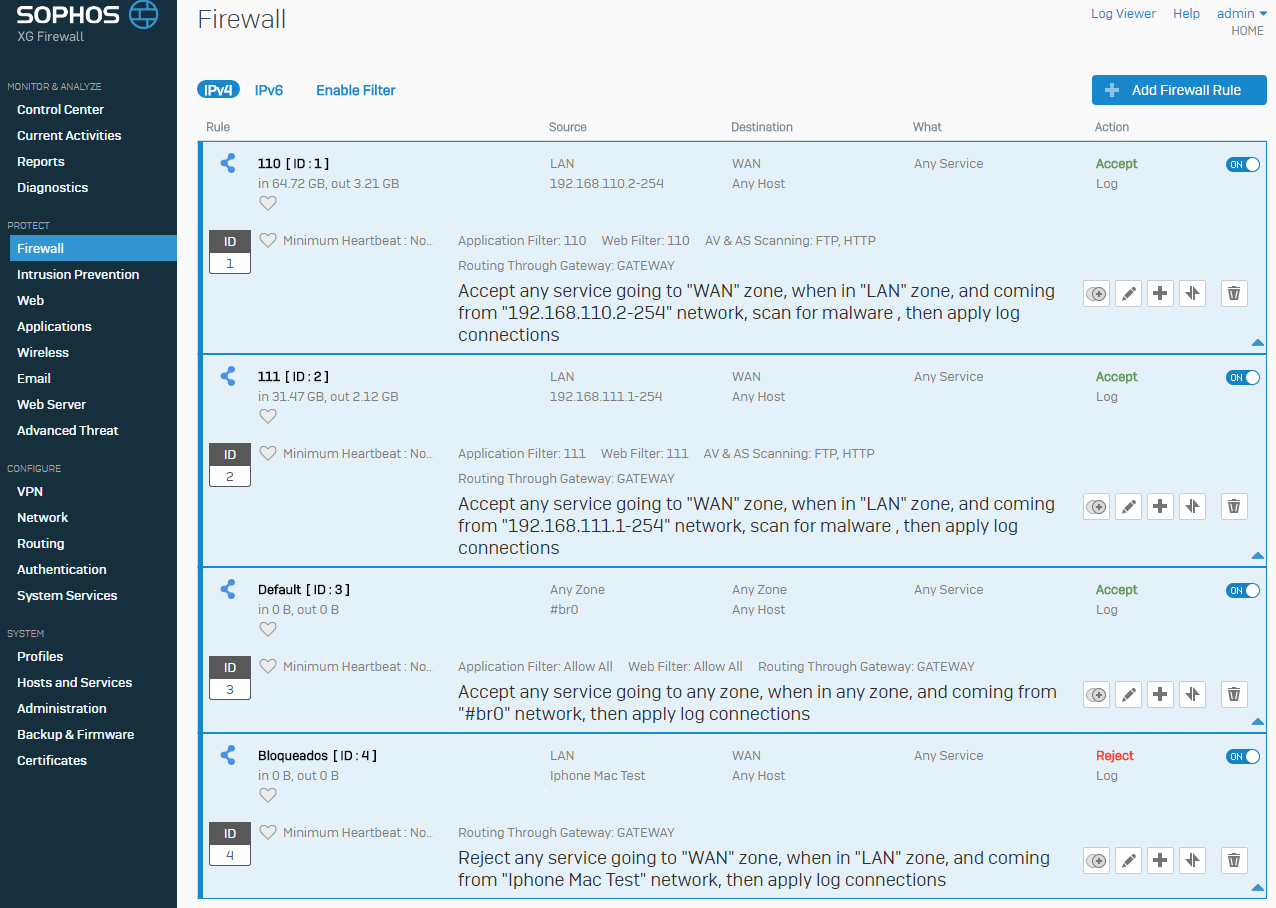
Task: Collapse the Bloqueados rule details arrow
Action: click(x=1257, y=887)
